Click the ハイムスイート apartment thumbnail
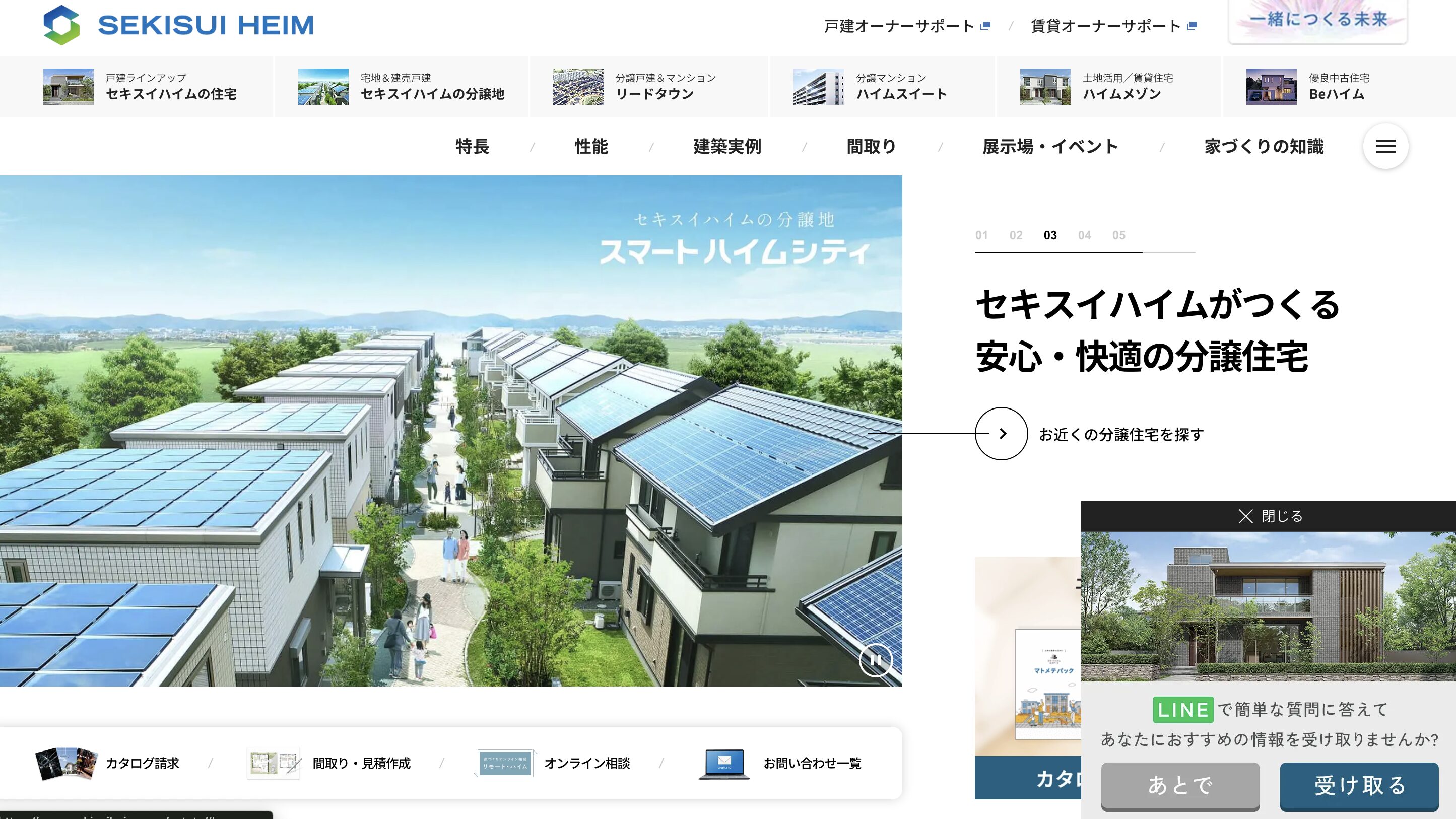Viewport: 1456px width, 819px height. pyautogui.click(x=819, y=87)
